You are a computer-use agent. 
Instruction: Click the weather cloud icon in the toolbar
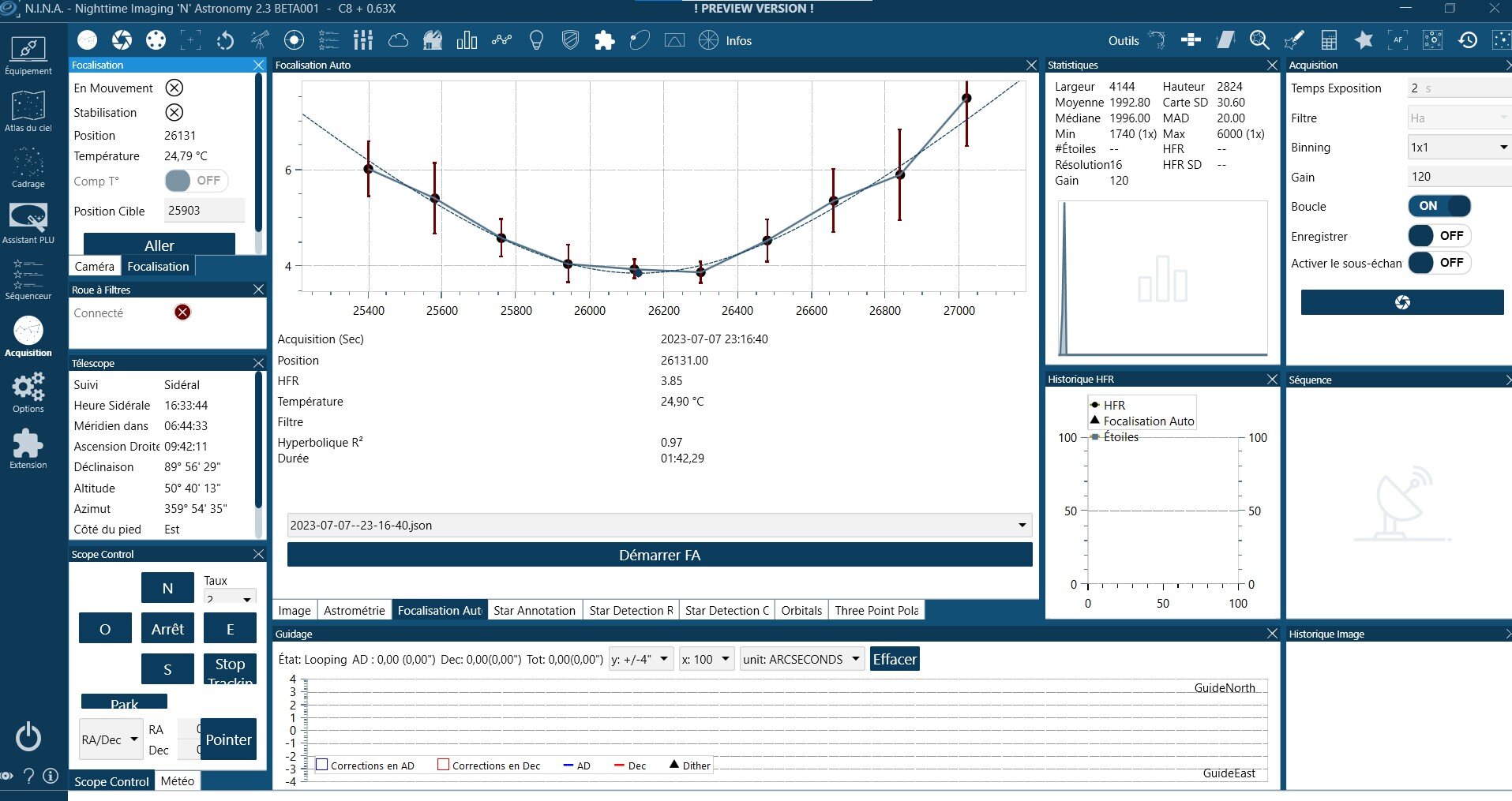coord(398,40)
